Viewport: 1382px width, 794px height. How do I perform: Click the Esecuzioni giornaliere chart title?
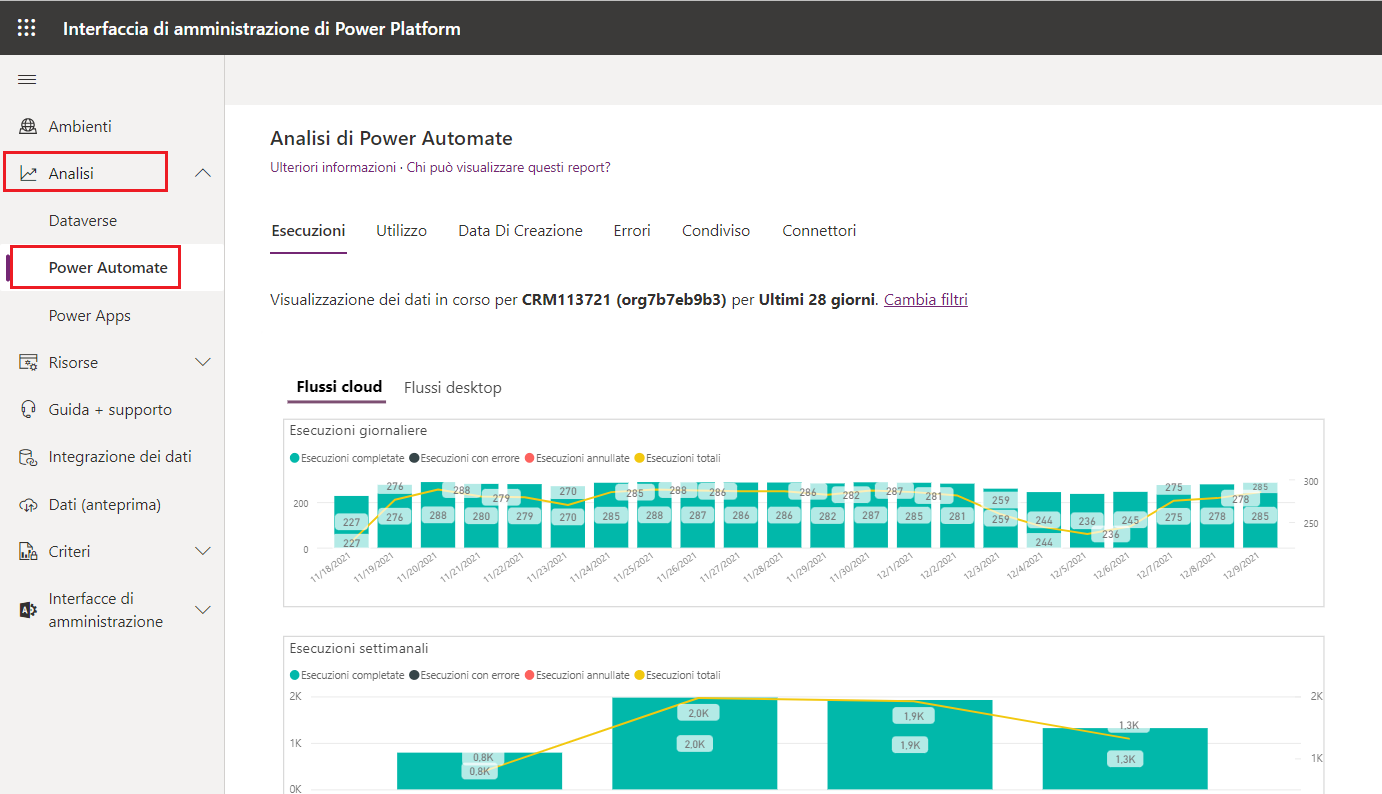(x=358, y=431)
